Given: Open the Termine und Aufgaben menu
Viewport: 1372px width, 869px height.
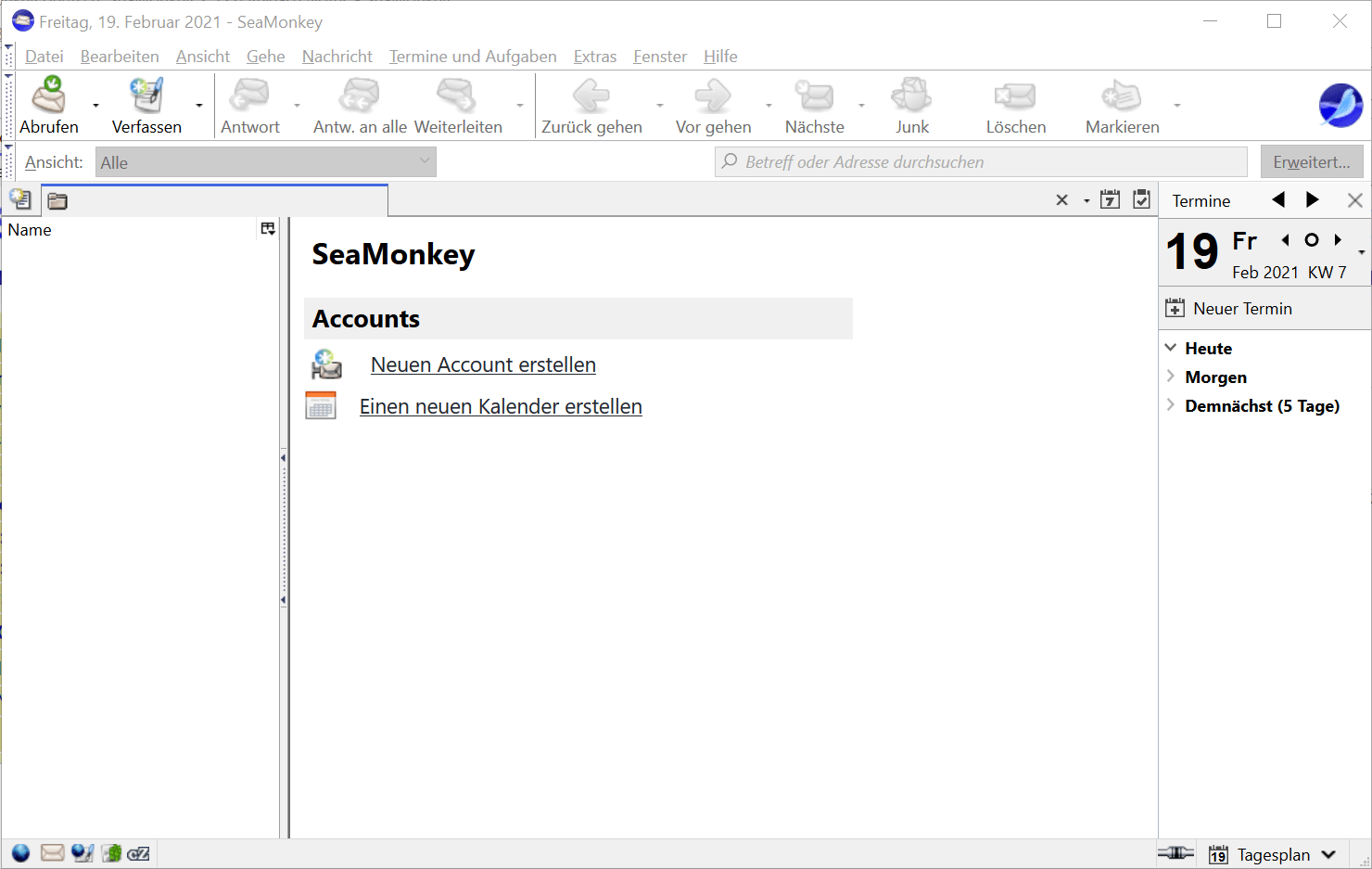Looking at the screenshot, I should (x=473, y=57).
